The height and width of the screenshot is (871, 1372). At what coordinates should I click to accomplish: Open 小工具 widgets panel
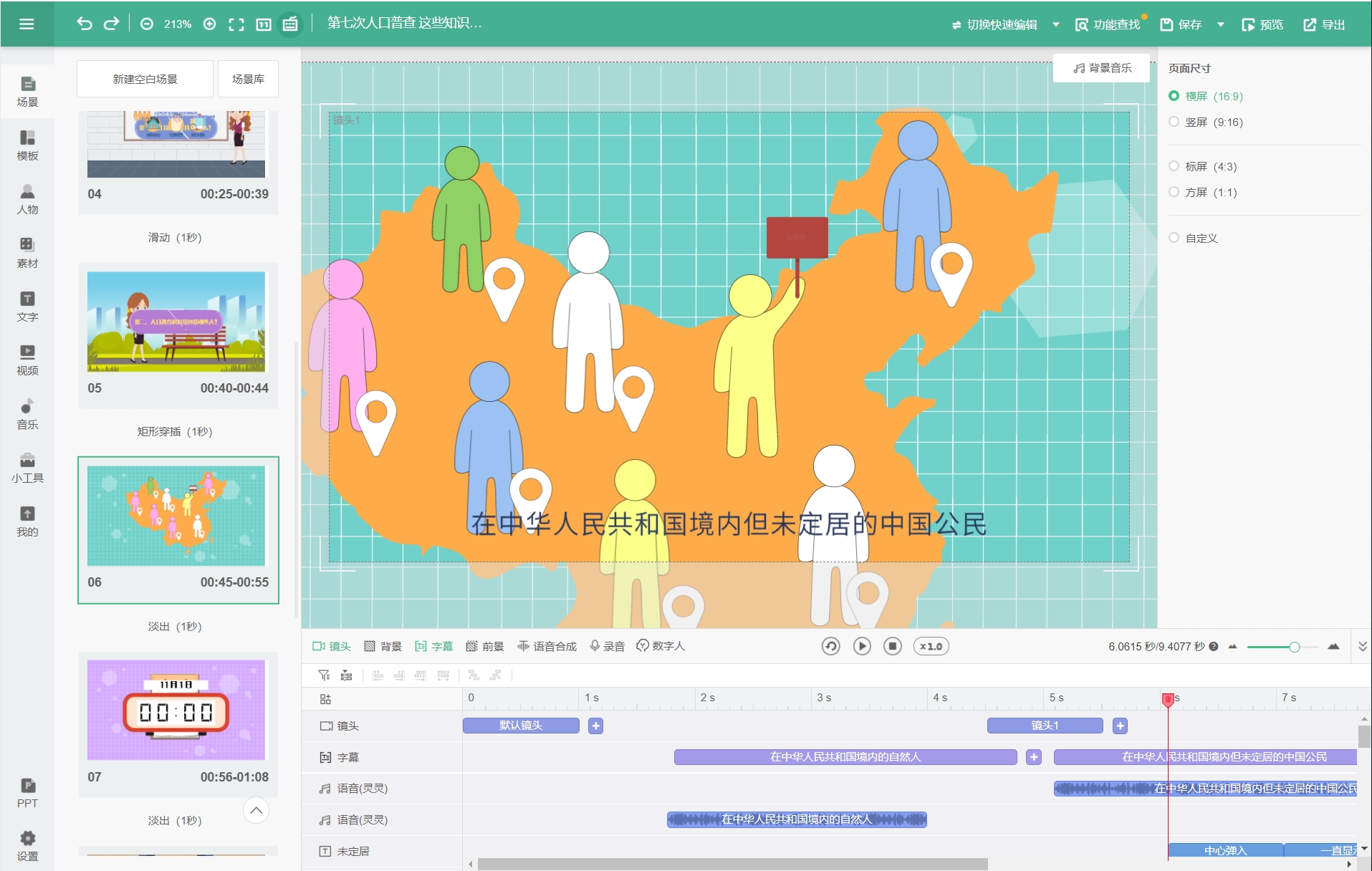[27, 468]
